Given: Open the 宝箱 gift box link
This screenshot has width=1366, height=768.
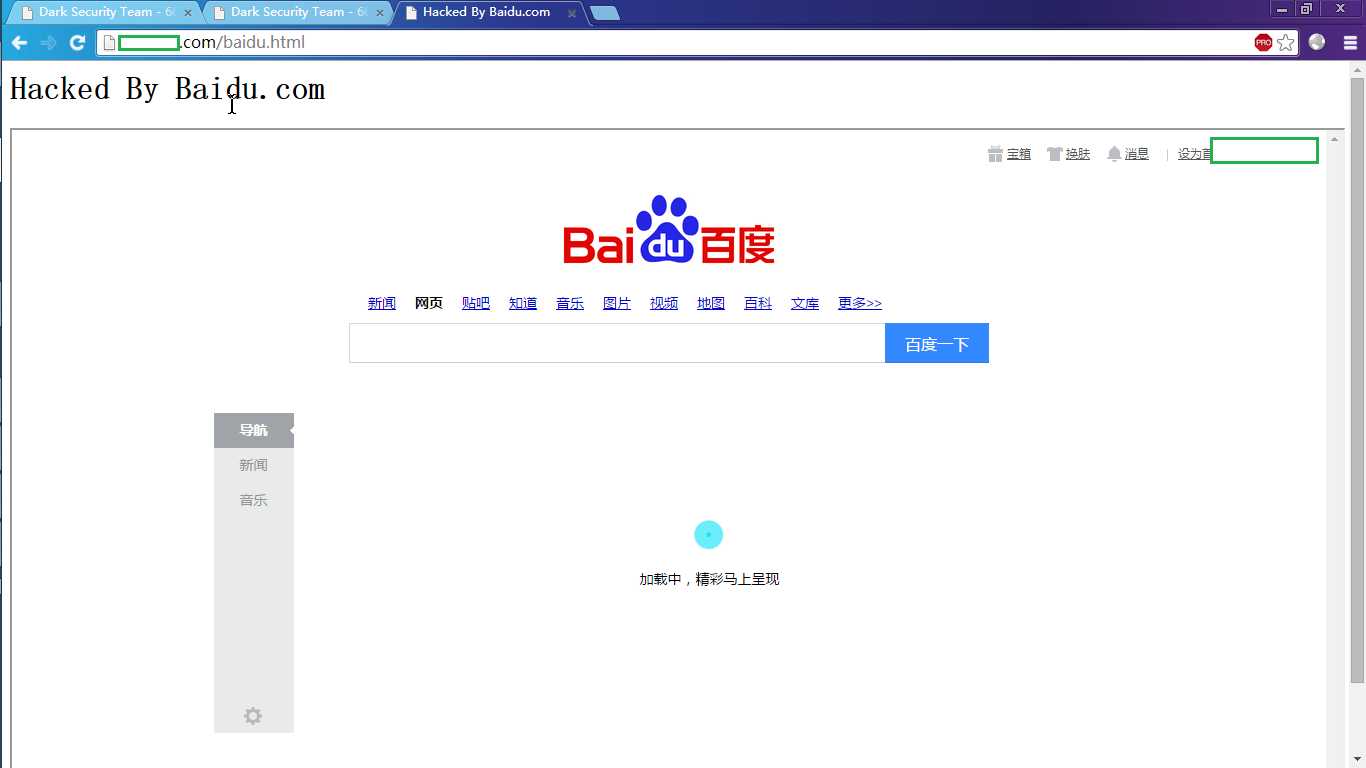Looking at the screenshot, I should [x=1009, y=154].
